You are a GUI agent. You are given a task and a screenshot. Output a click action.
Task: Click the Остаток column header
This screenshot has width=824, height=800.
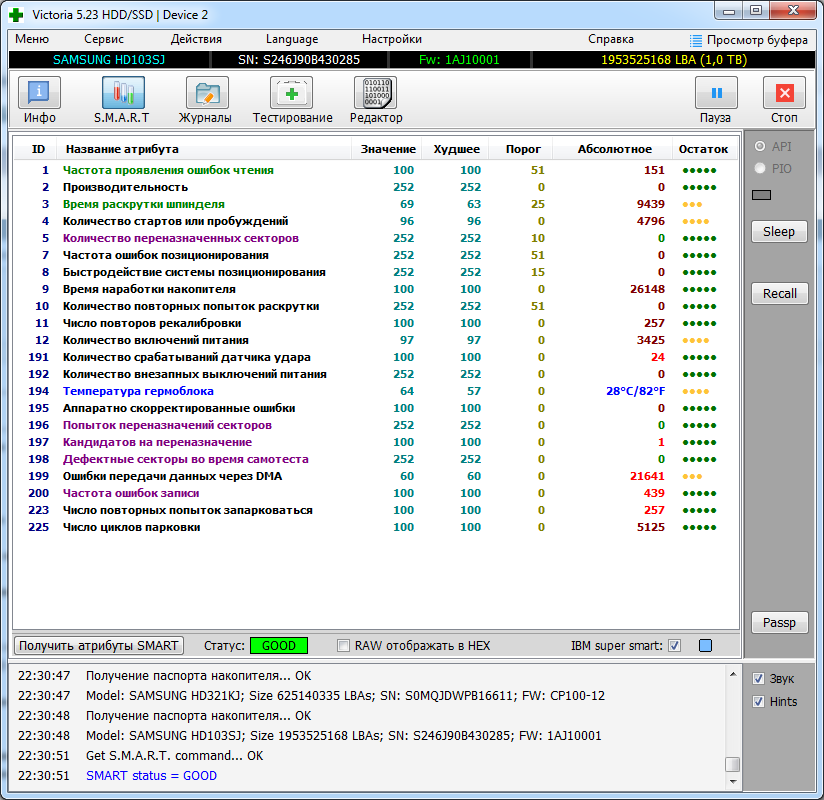(703, 149)
